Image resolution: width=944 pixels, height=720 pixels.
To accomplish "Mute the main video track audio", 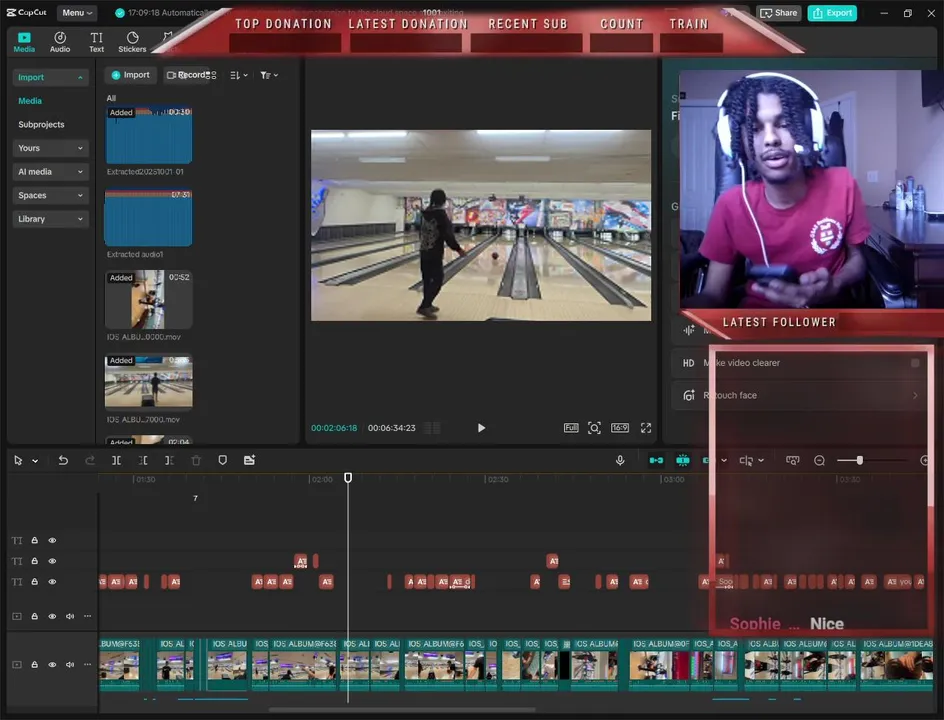I will 70,665.
